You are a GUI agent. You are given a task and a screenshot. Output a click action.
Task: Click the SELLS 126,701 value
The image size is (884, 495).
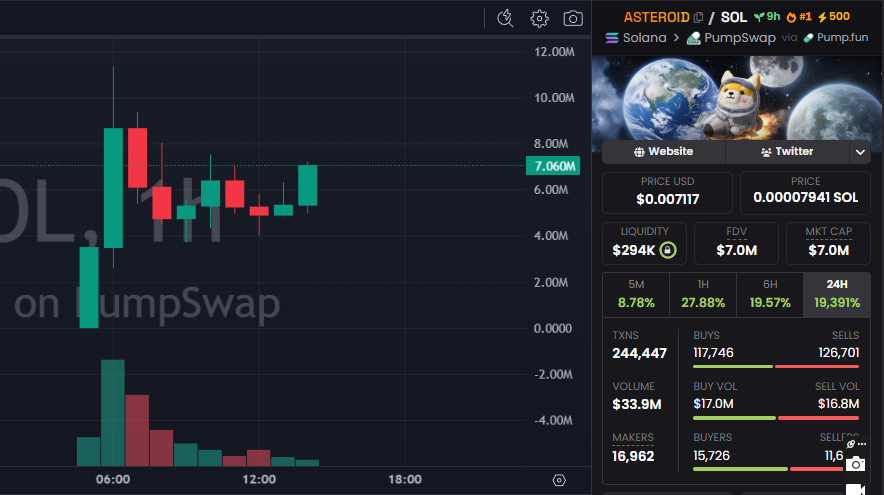pos(839,353)
